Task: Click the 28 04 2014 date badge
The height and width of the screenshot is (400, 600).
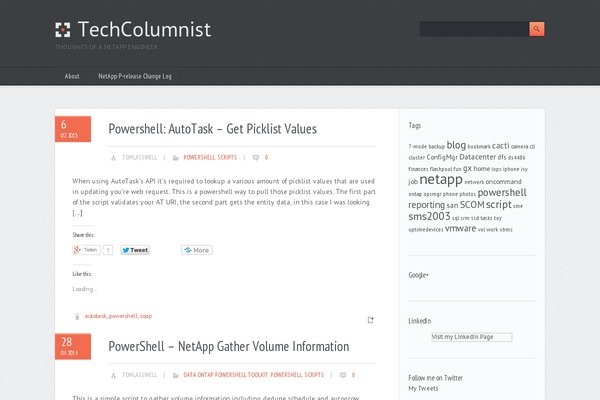Action: click(x=73, y=346)
